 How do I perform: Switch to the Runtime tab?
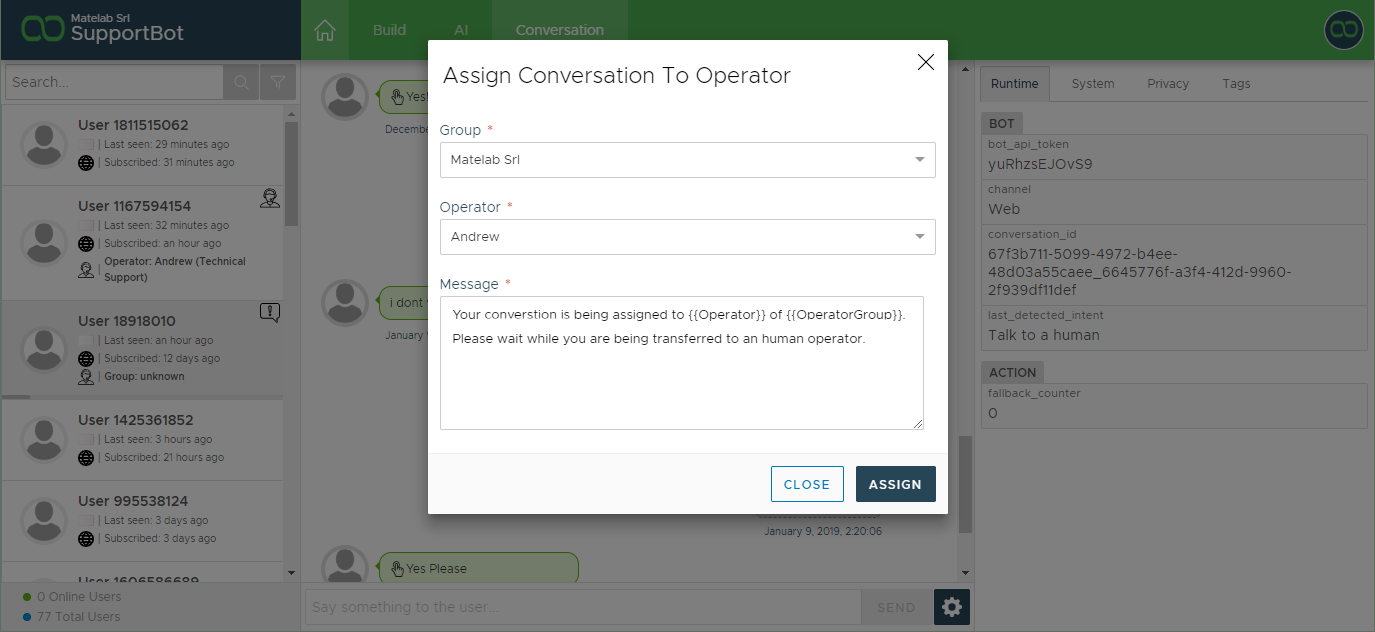tap(1015, 84)
